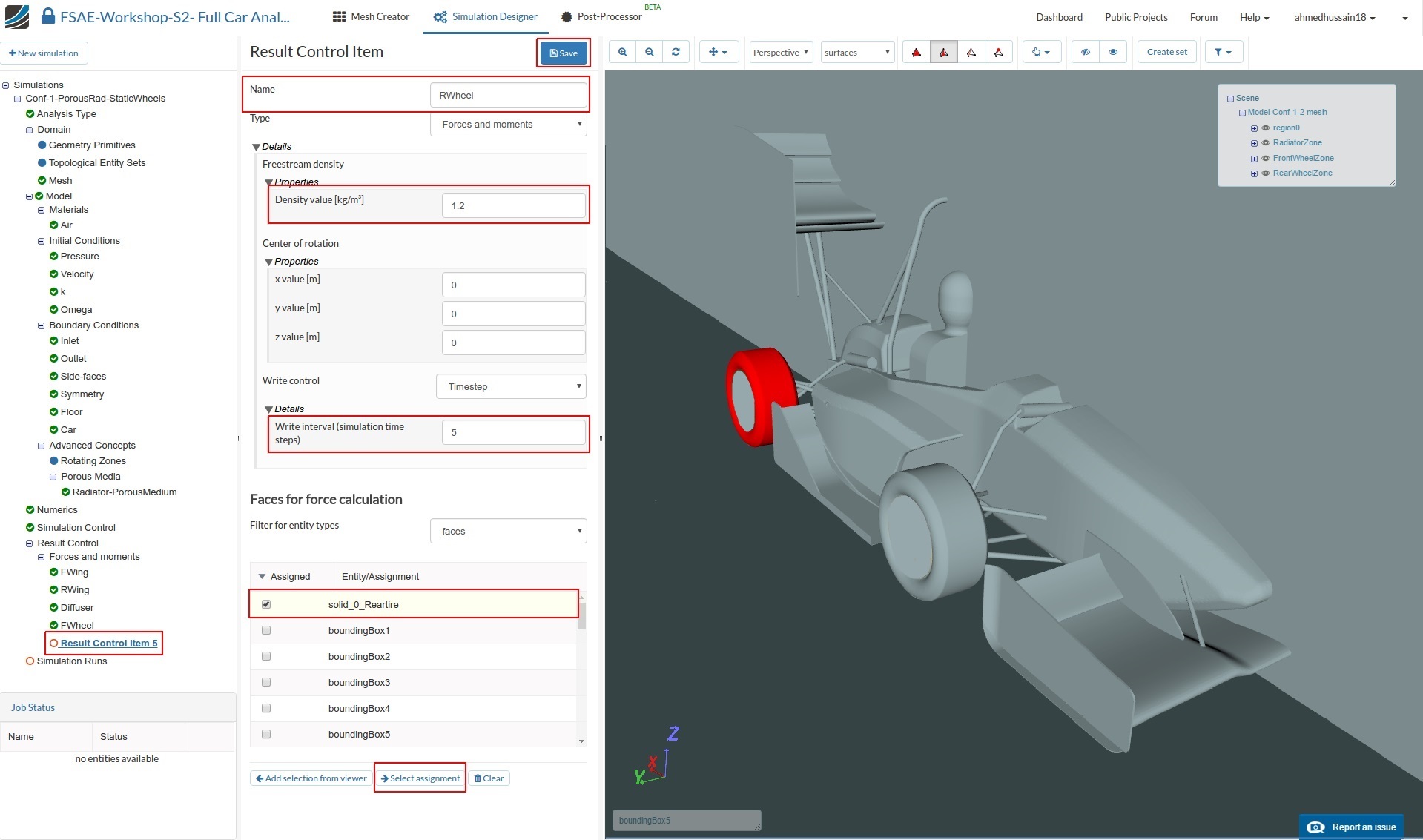Open the Write control dropdown

510,386
